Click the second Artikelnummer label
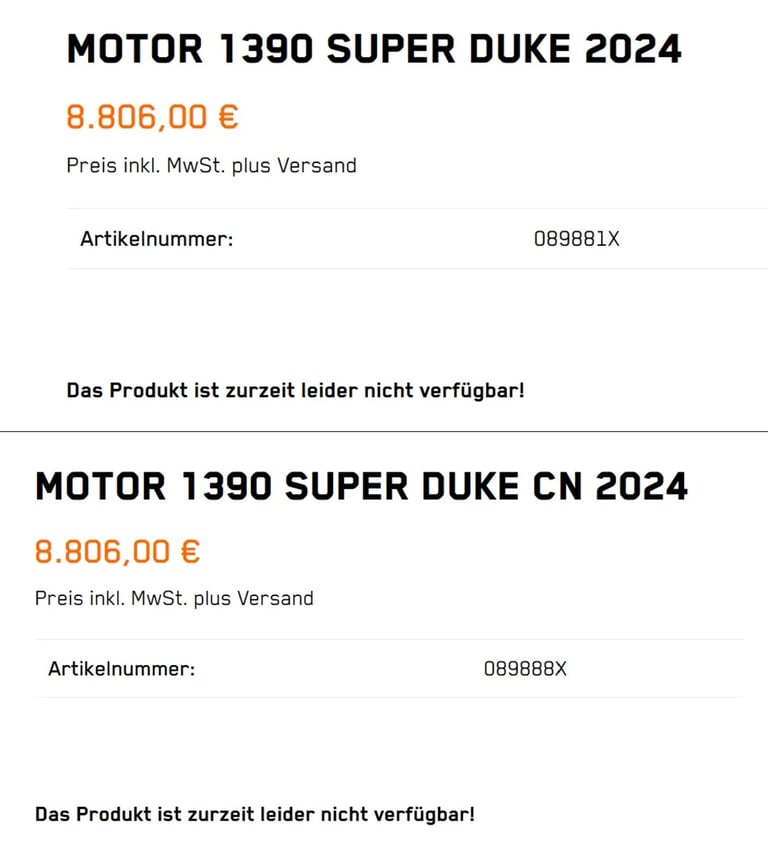This screenshot has width=768, height=864. coord(122,669)
